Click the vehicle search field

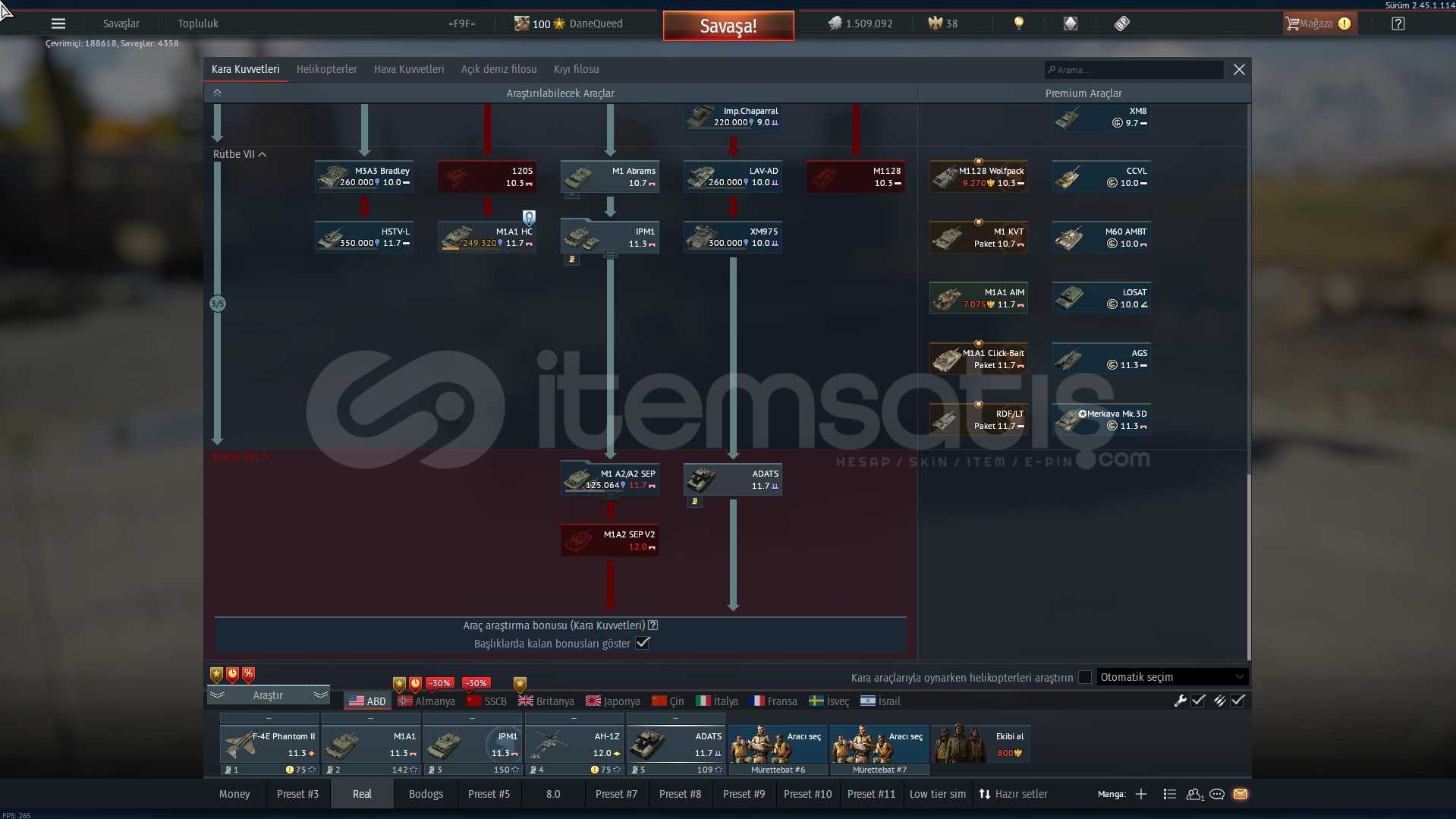(1134, 70)
